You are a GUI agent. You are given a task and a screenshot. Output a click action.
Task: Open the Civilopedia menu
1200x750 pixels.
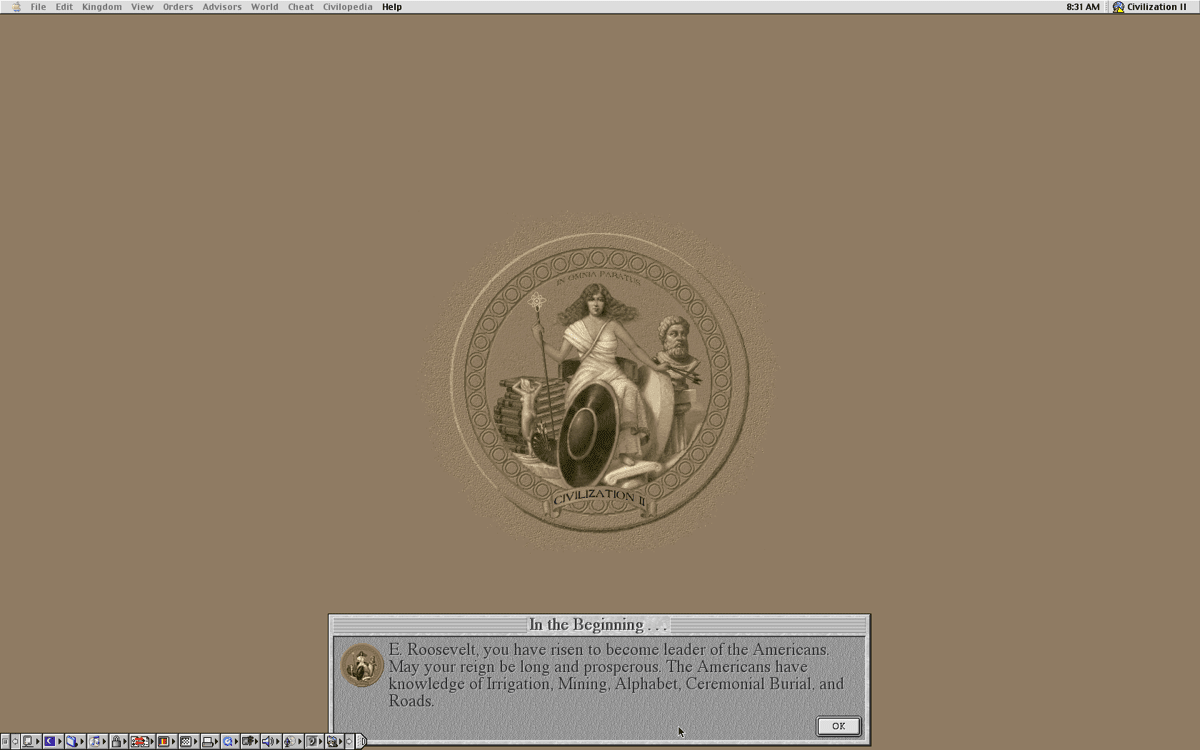pos(347,7)
